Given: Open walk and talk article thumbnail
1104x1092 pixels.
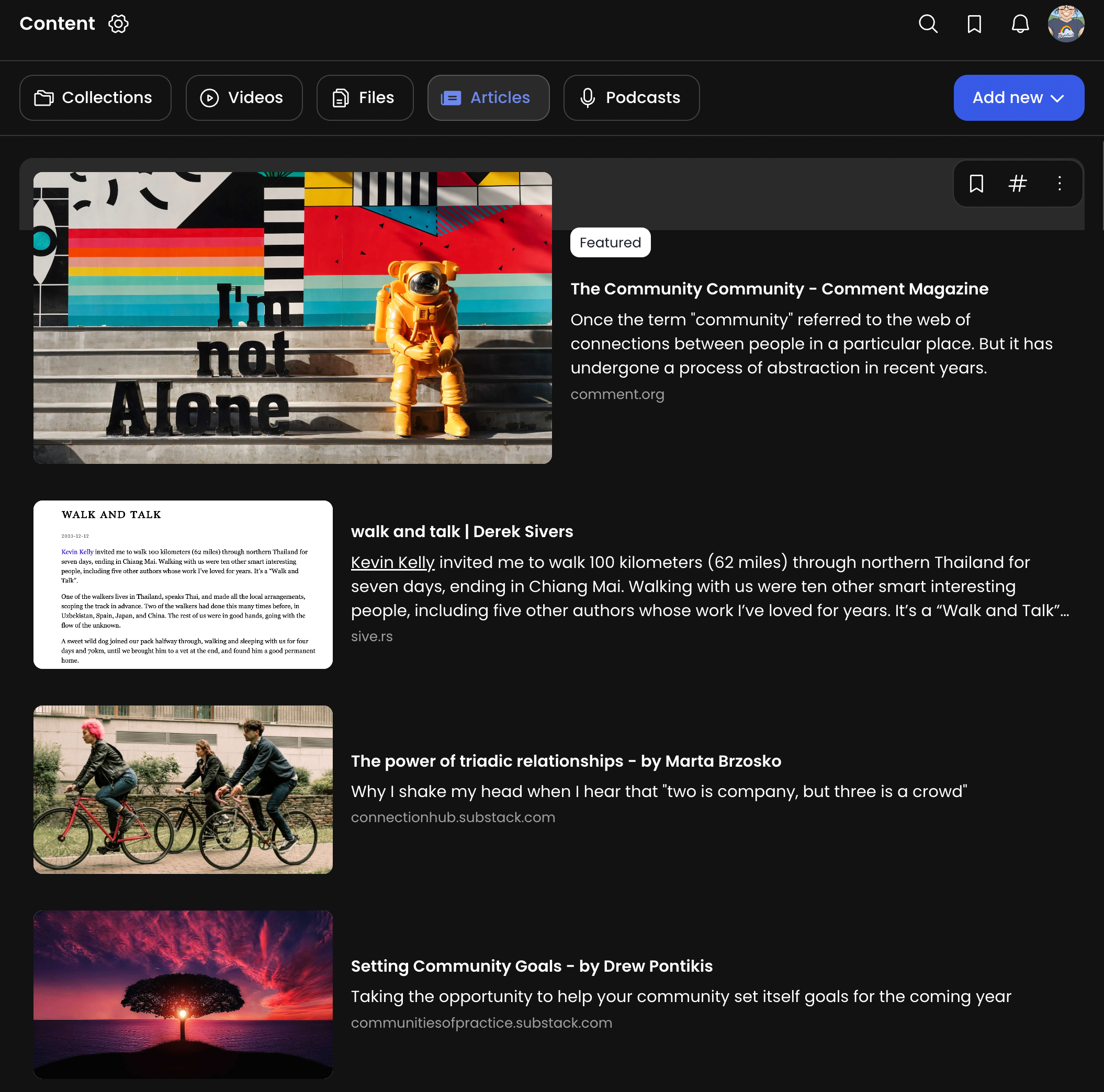Looking at the screenshot, I should click(183, 584).
